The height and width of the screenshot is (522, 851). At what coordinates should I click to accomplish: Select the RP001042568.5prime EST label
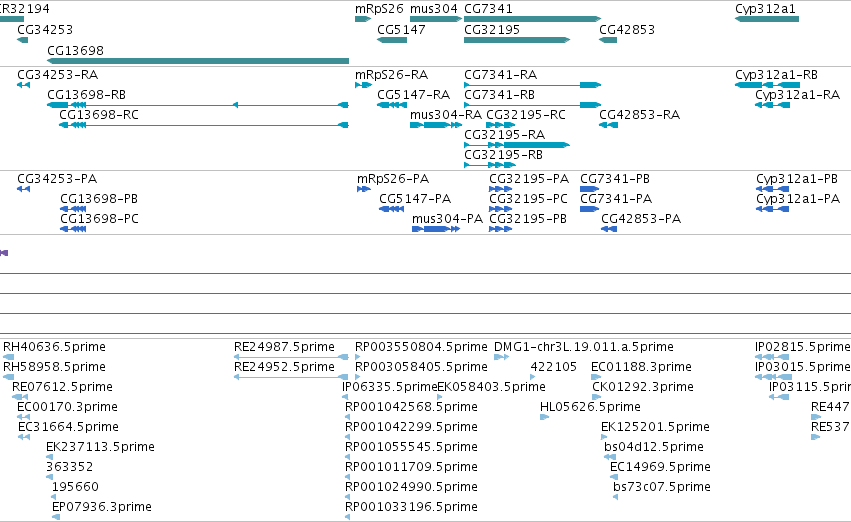pyautogui.click(x=411, y=408)
